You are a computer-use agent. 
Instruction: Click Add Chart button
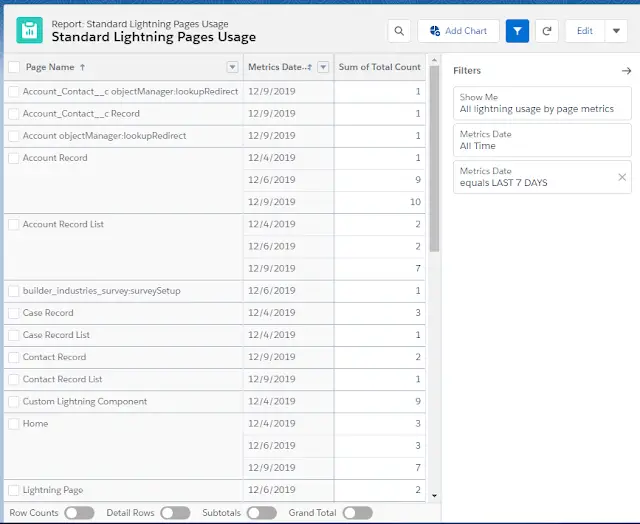(458, 31)
